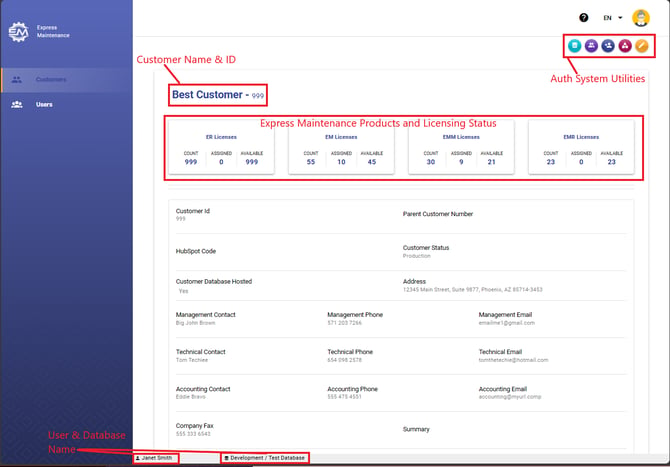The height and width of the screenshot is (467, 670).
Task: Click Management Phone number value
Action: click(x=344, y=323)
